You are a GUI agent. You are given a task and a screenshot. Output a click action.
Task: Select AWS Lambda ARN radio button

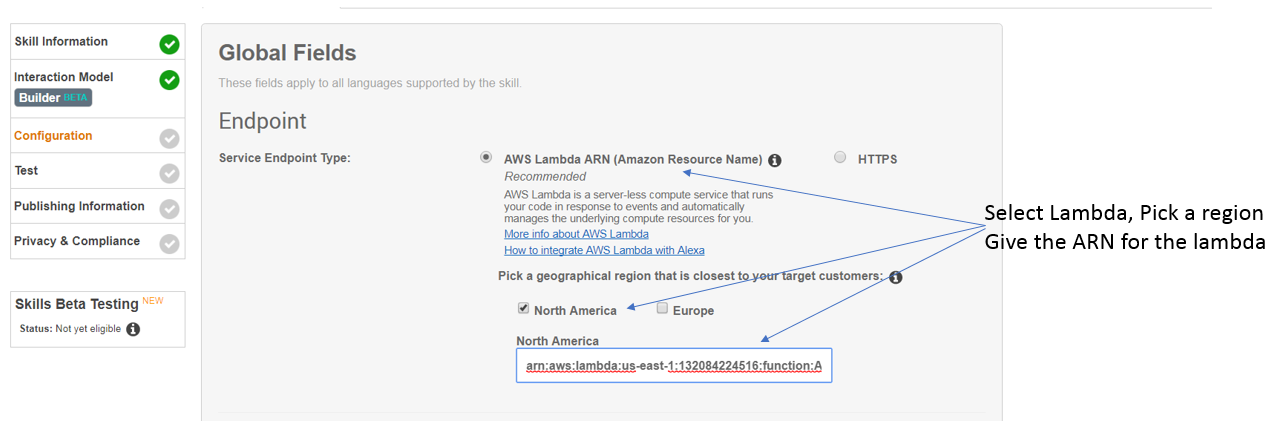tap(486, 157)
